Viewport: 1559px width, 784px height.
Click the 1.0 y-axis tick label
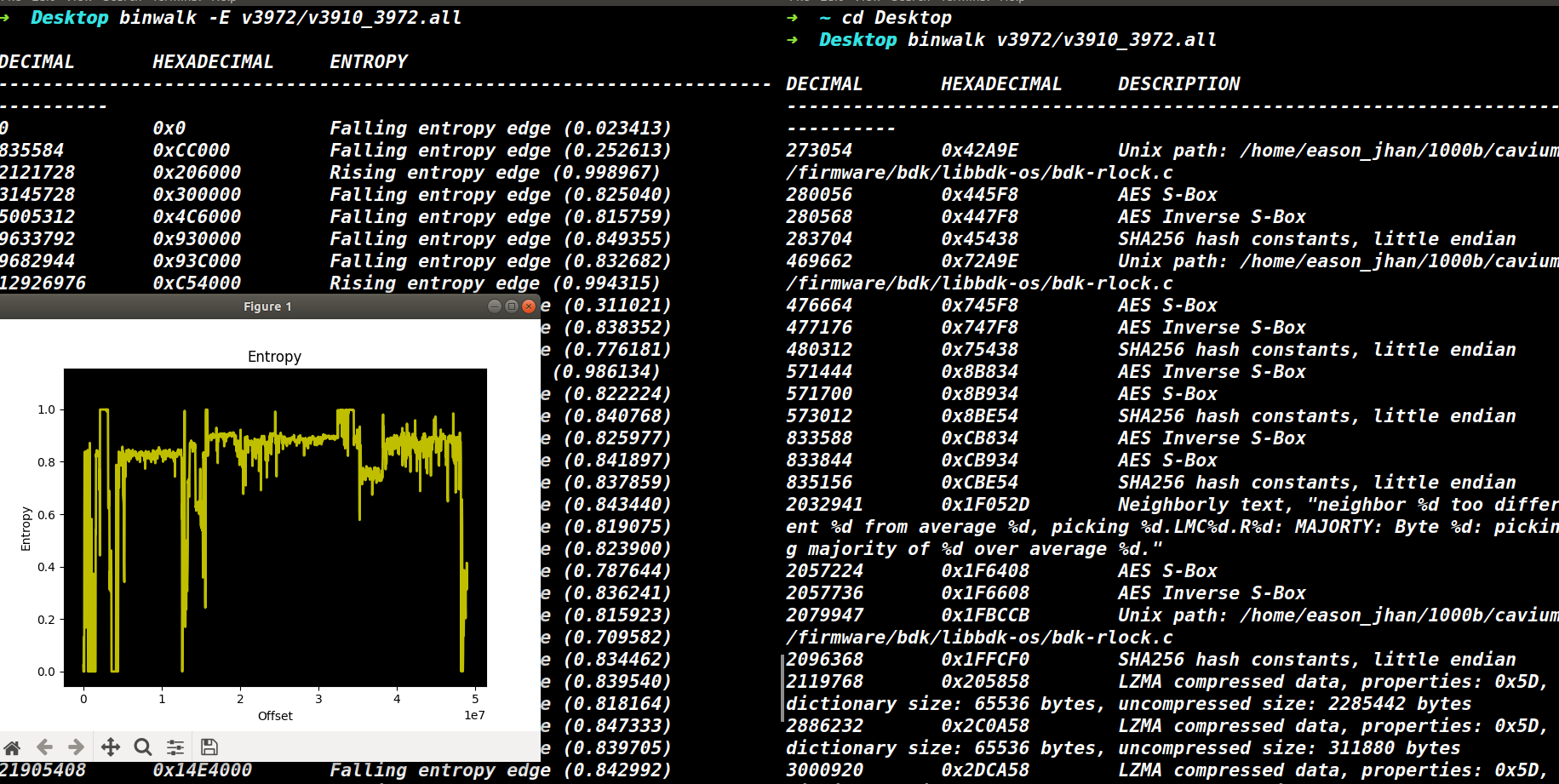click(x=46, y=409)
